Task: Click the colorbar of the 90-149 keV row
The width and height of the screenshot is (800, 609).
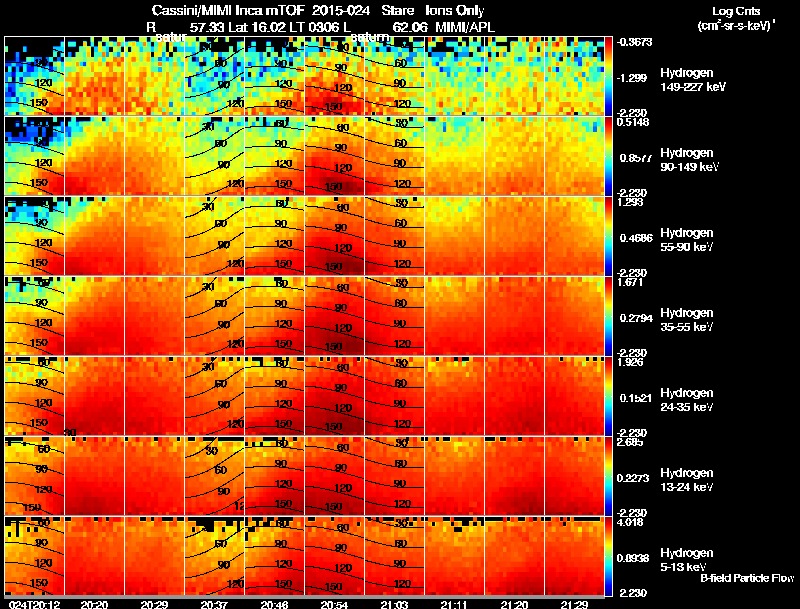Action: (x=608, y=156)
